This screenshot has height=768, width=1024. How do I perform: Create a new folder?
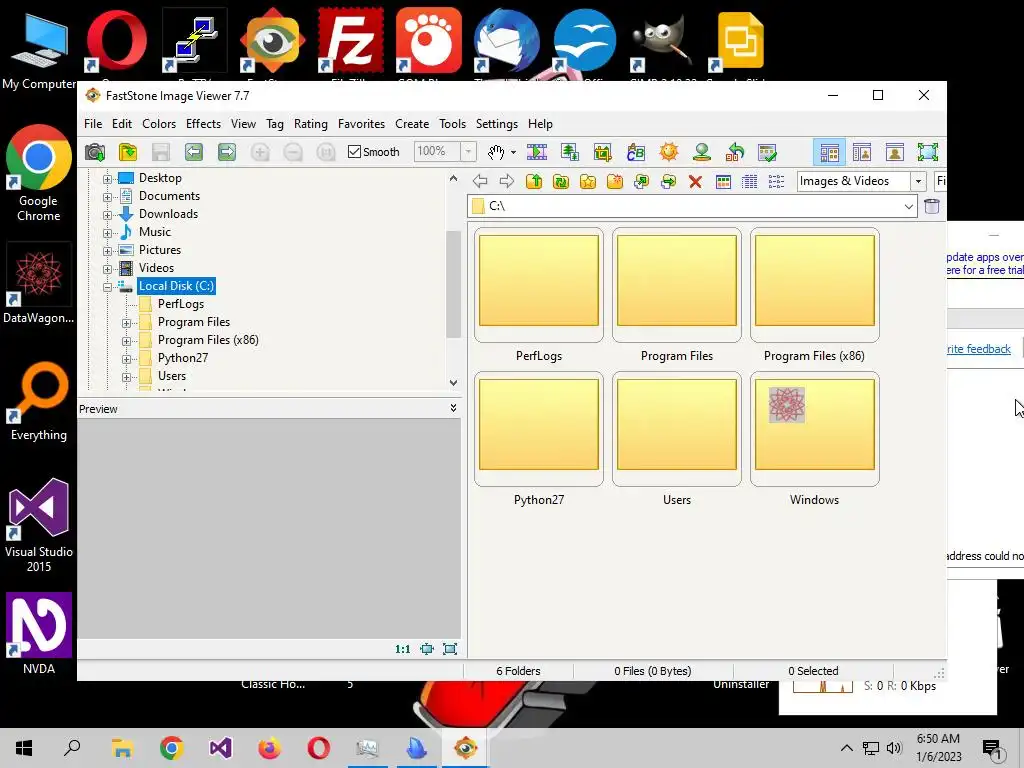[615, 182]
